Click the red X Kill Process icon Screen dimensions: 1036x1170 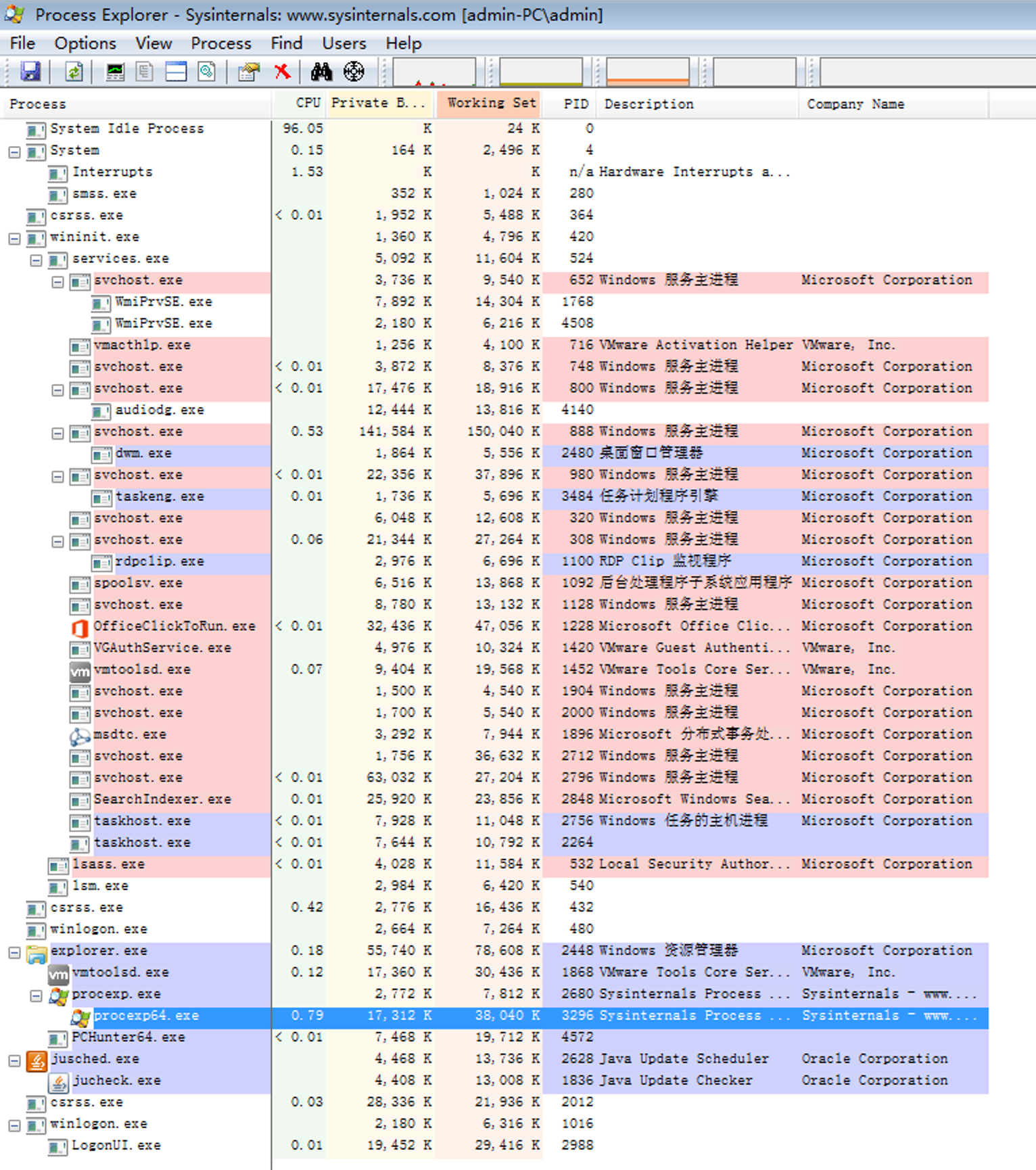pos(283,72)
